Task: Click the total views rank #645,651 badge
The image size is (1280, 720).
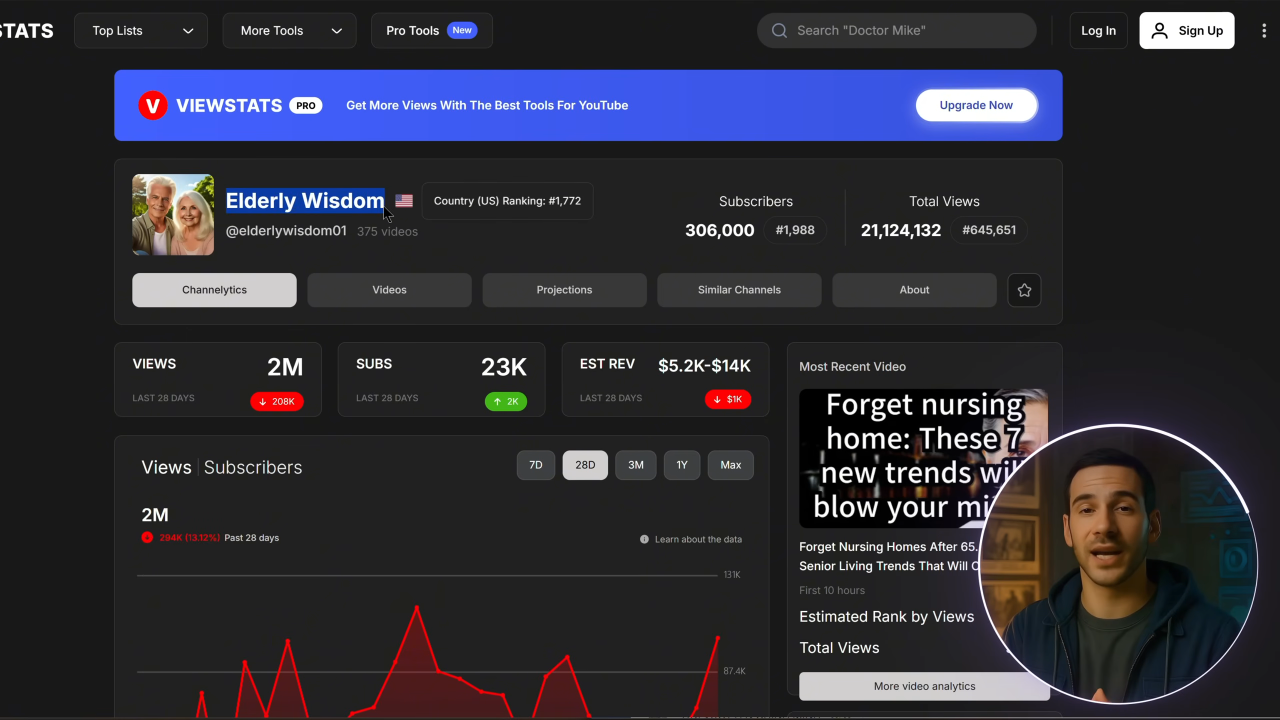Action: (989, 230)
